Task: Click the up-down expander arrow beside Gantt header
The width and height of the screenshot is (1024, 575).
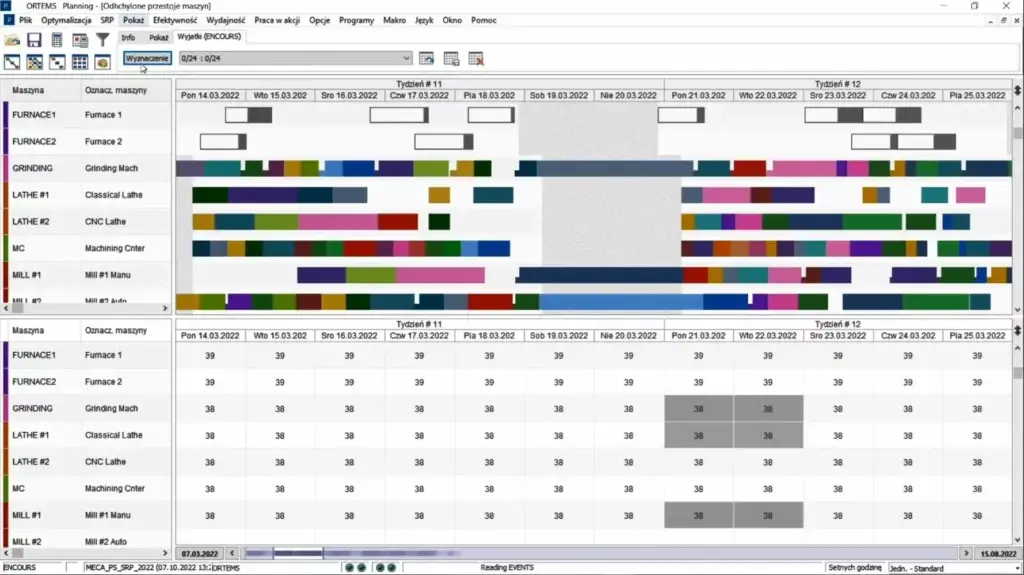Action: click(x=1017, y=90)
